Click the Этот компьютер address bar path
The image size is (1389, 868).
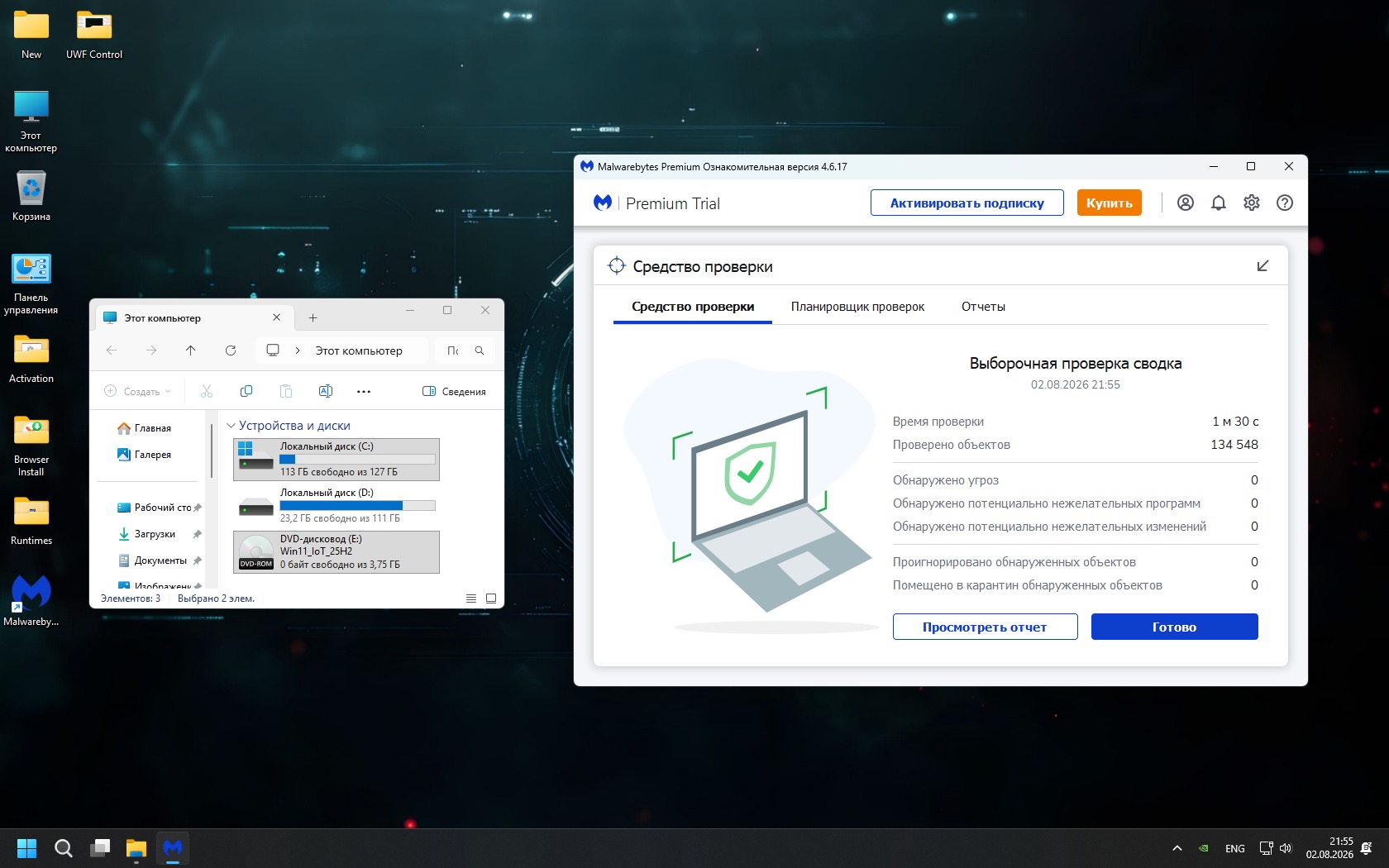tap(359, 351)
